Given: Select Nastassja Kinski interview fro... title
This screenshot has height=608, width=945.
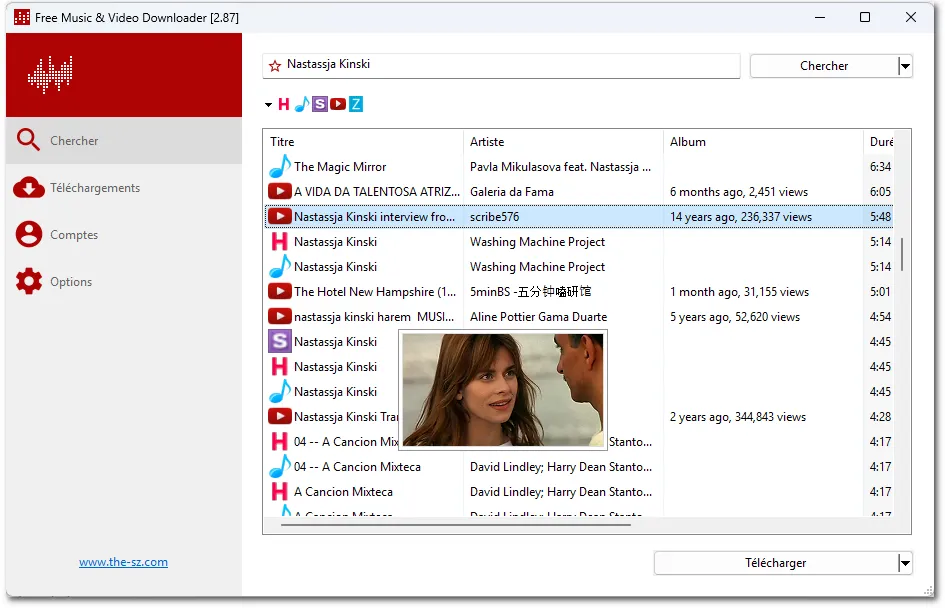Looking at the screenshot, I should pos(374,217).
